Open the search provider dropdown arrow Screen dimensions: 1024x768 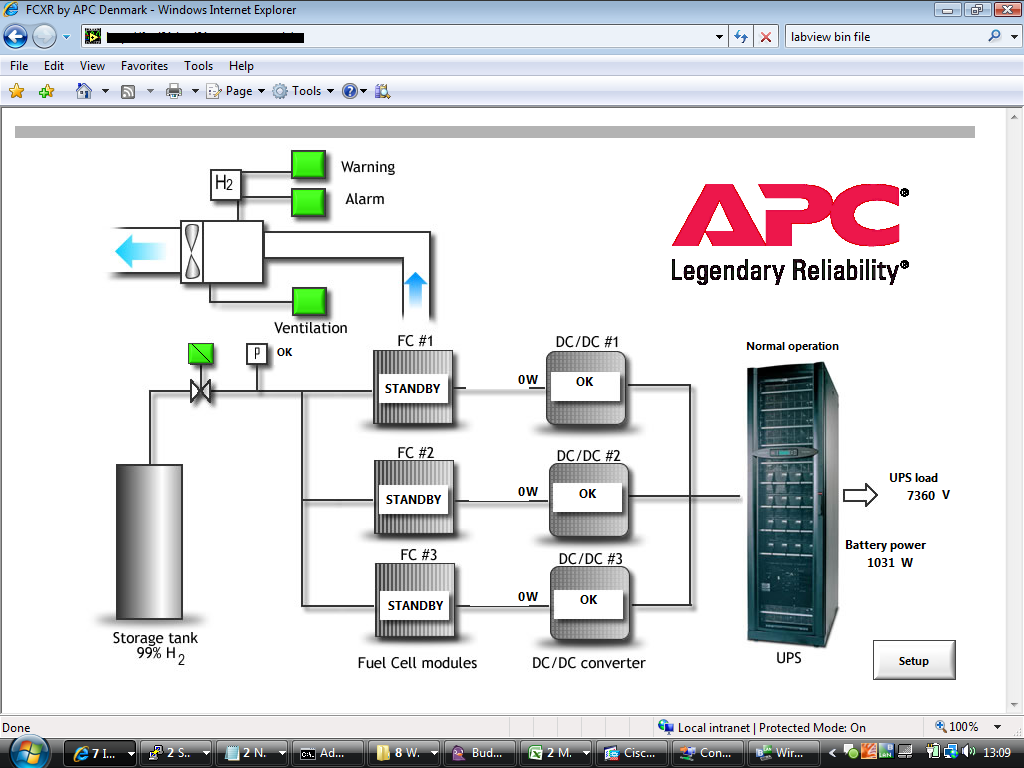pyautogui.click(x=1014, y=37)
